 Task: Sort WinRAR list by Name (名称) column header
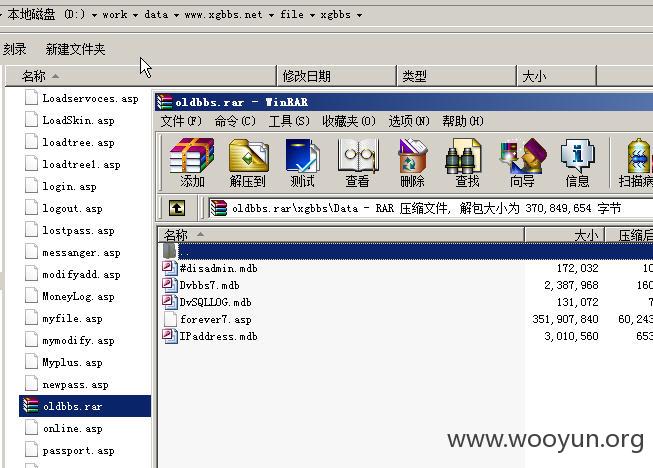tap(341, 235)
